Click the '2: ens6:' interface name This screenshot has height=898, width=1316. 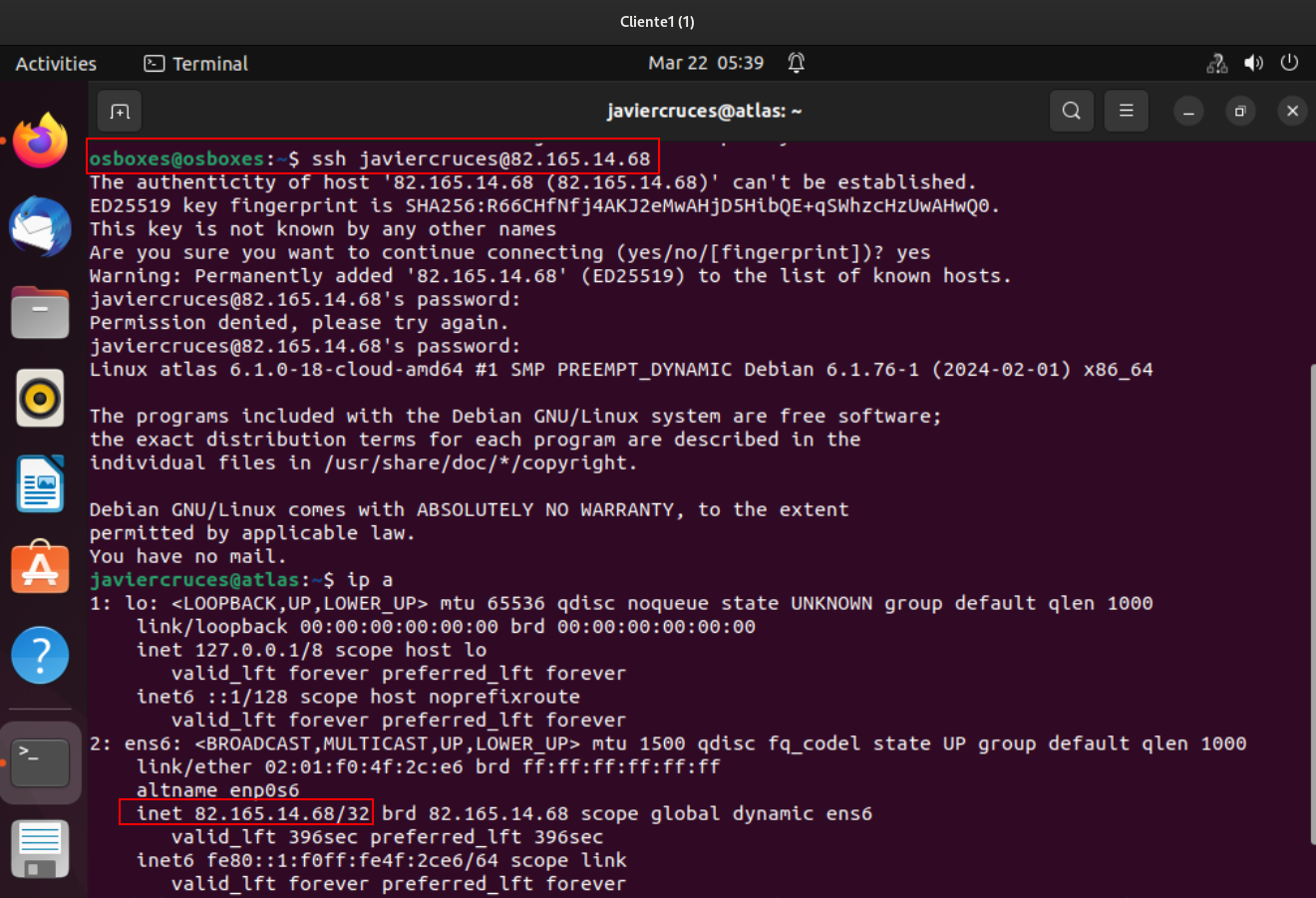click(137, 744)
